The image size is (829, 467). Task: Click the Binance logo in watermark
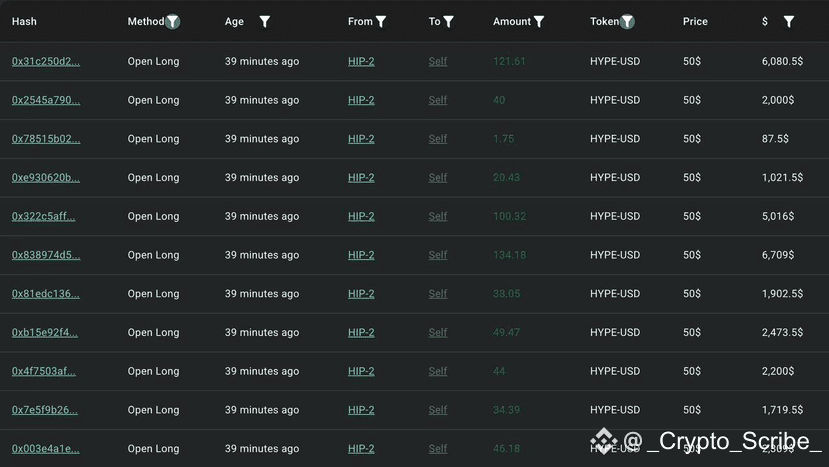tap(604, 441)
